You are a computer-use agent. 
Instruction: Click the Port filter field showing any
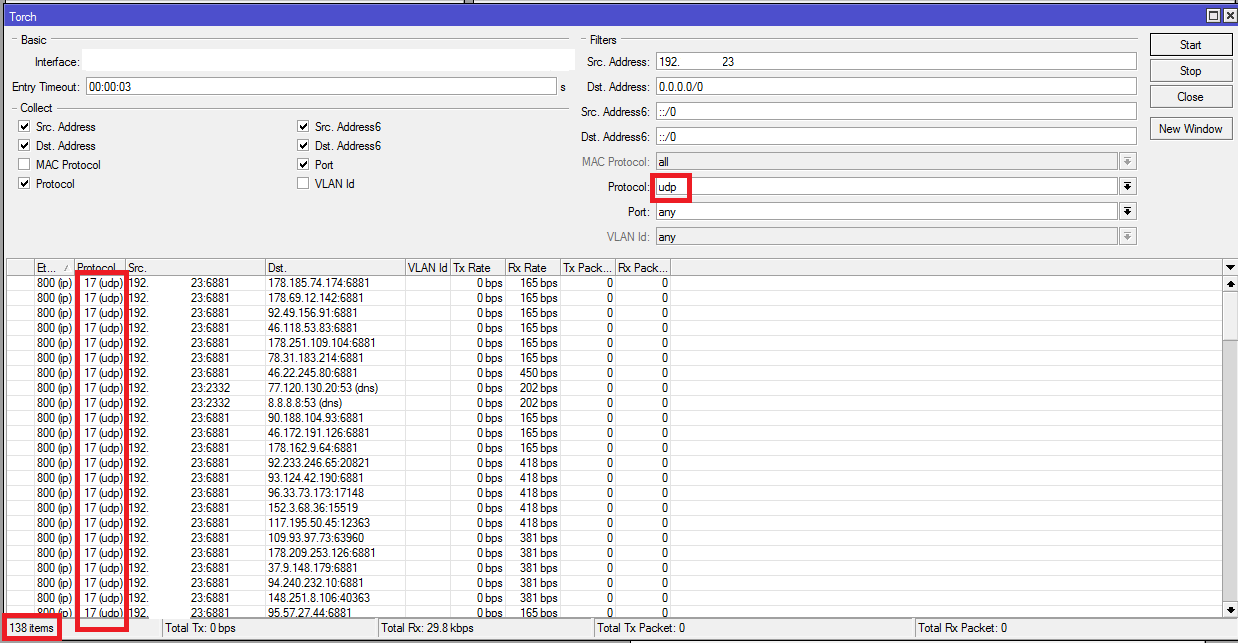pyautogui.click(x=886, y=212)
